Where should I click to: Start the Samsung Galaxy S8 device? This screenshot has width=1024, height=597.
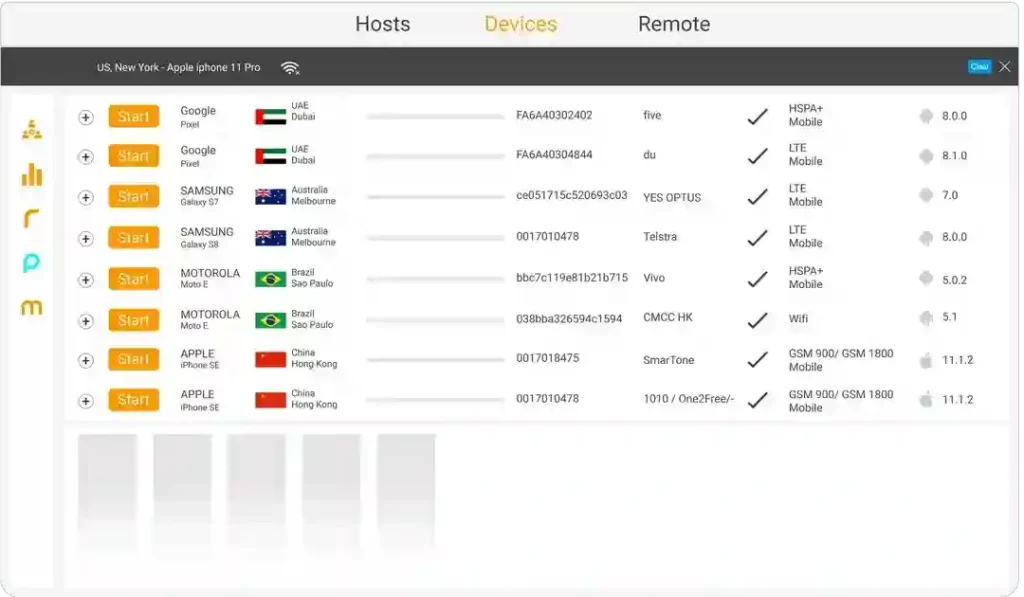click(x=133, y=238)
